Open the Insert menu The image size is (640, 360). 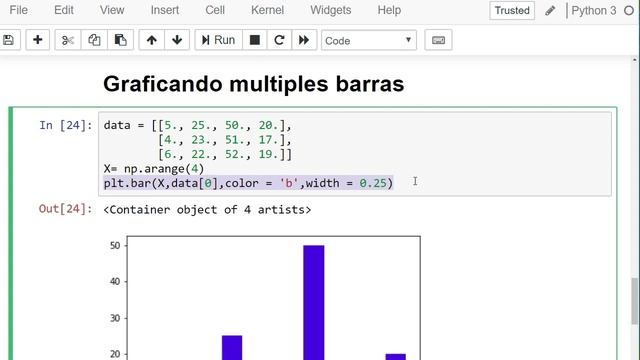tap(164, 10)
